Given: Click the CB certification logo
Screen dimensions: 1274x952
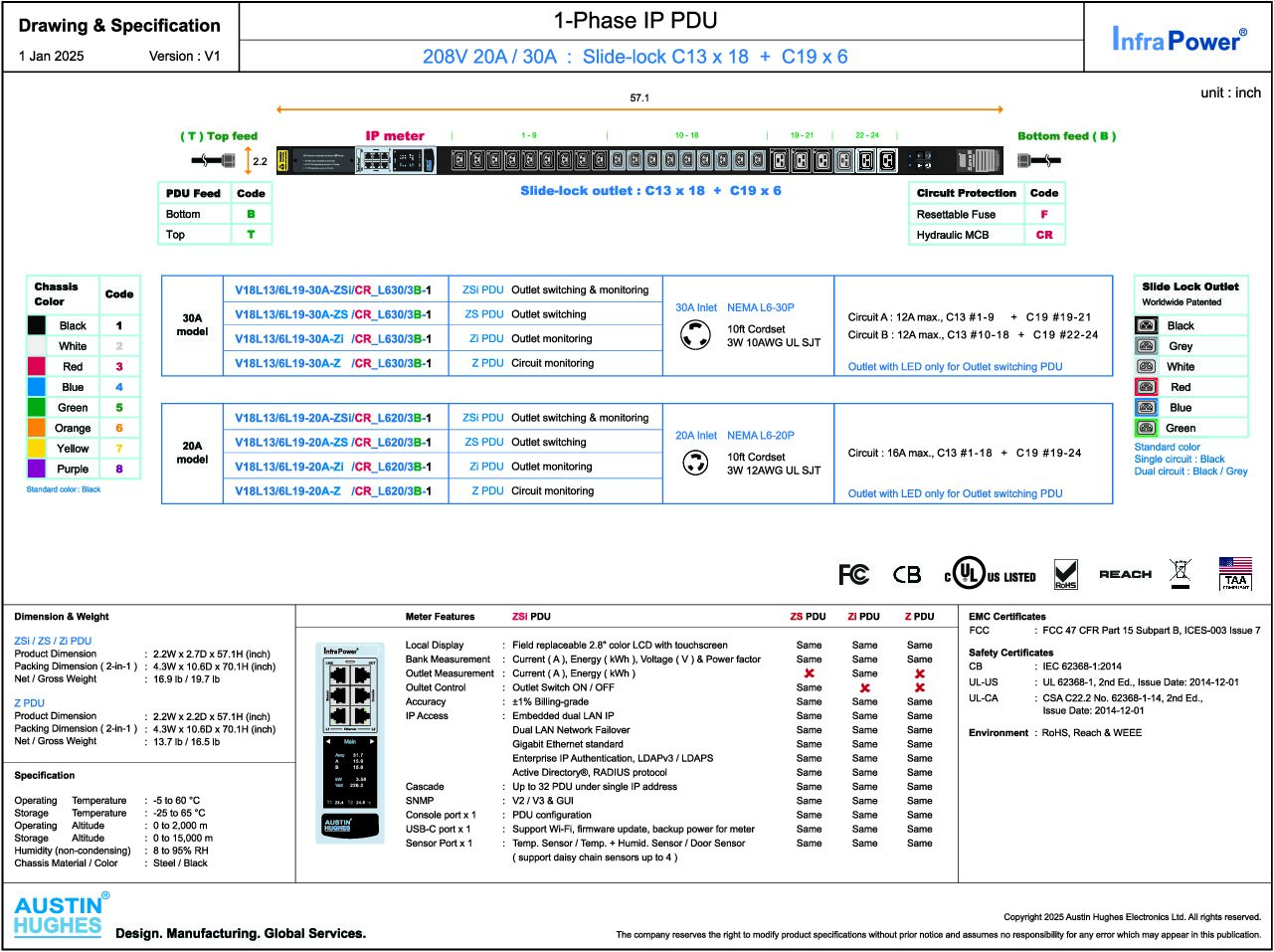Looking at the screenshot, I should [906, 574].
